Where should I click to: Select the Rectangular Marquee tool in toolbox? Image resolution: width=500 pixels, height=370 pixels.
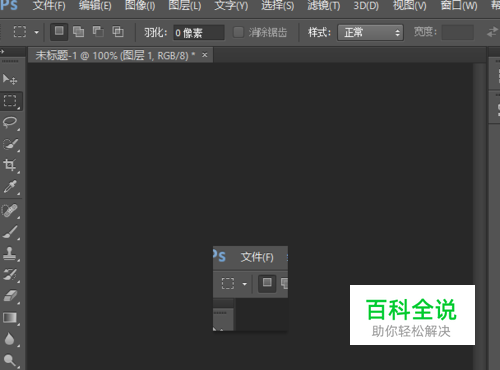coord(10,101)
